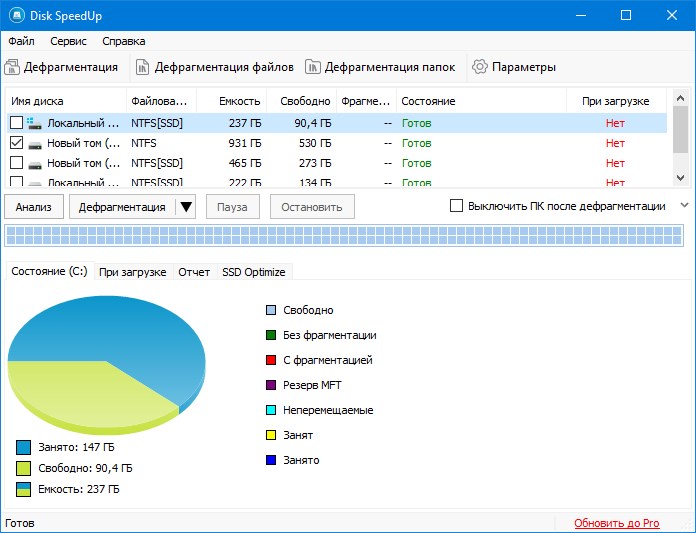Image resolution: width=696 pixels, height=533 pixels.
Task: Click the dark blue Занято legend swatch
Action: point(271,460)
